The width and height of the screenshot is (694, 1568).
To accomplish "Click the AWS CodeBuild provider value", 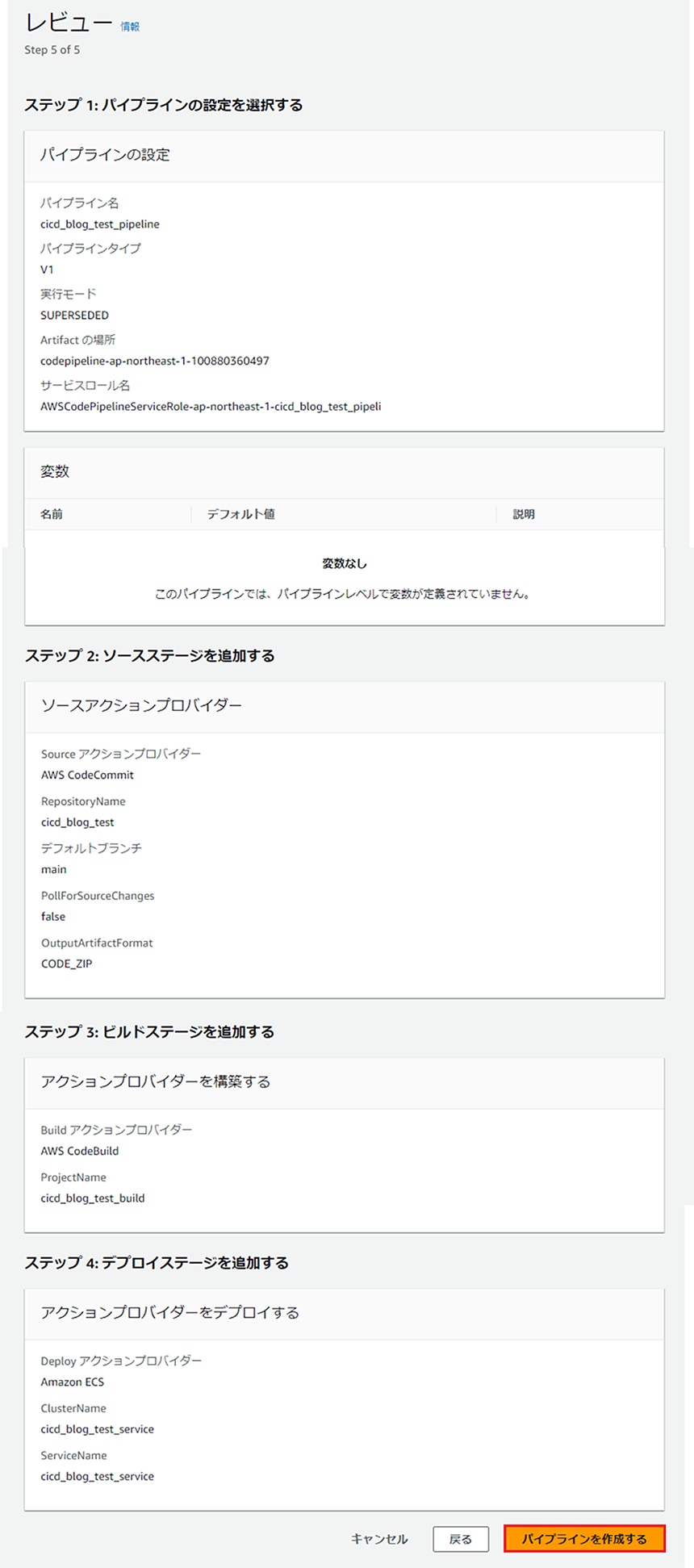I will pyautogui.click(x=80, y=1151).
